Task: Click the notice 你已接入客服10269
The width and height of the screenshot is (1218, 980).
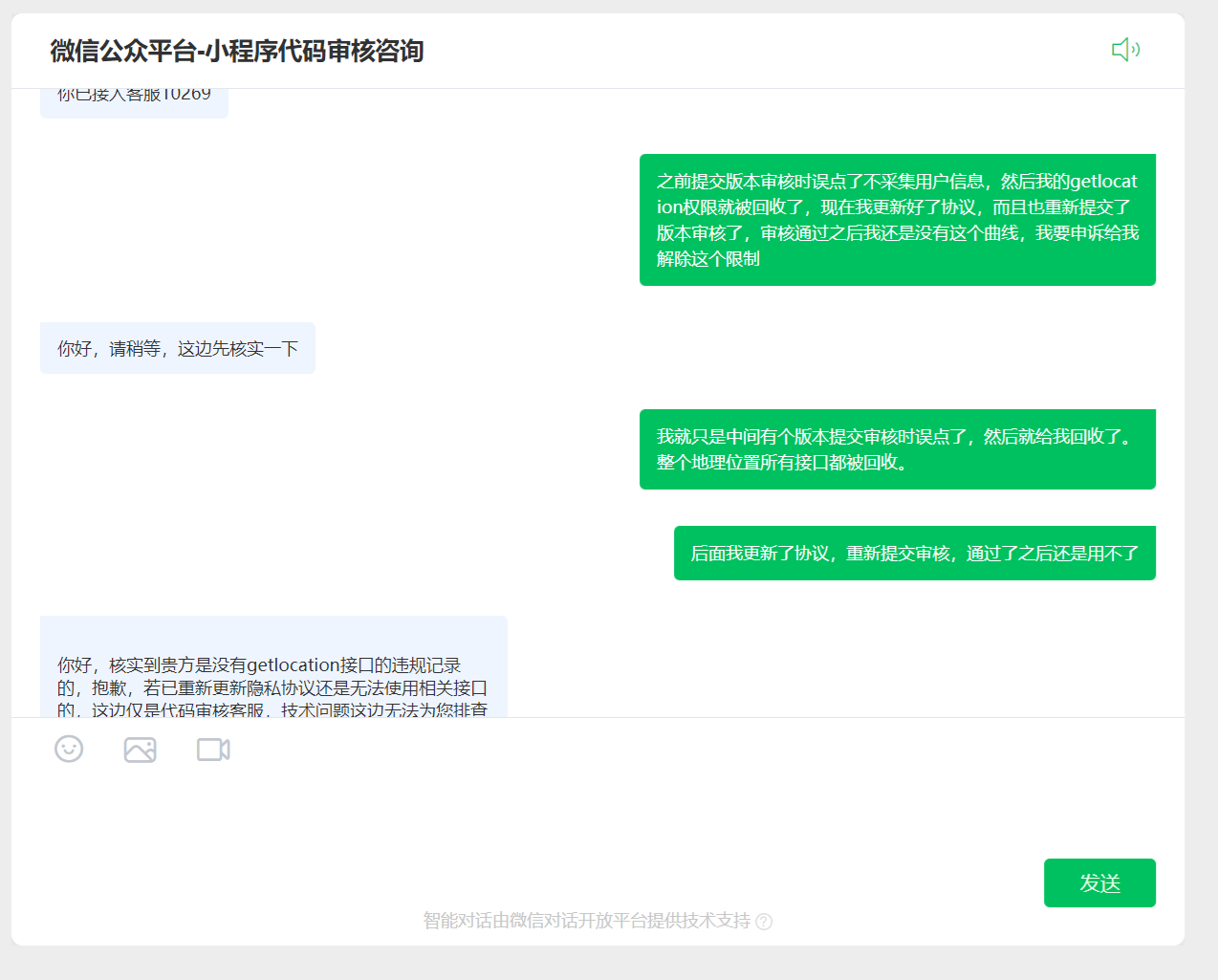Action: pos(134,102)
